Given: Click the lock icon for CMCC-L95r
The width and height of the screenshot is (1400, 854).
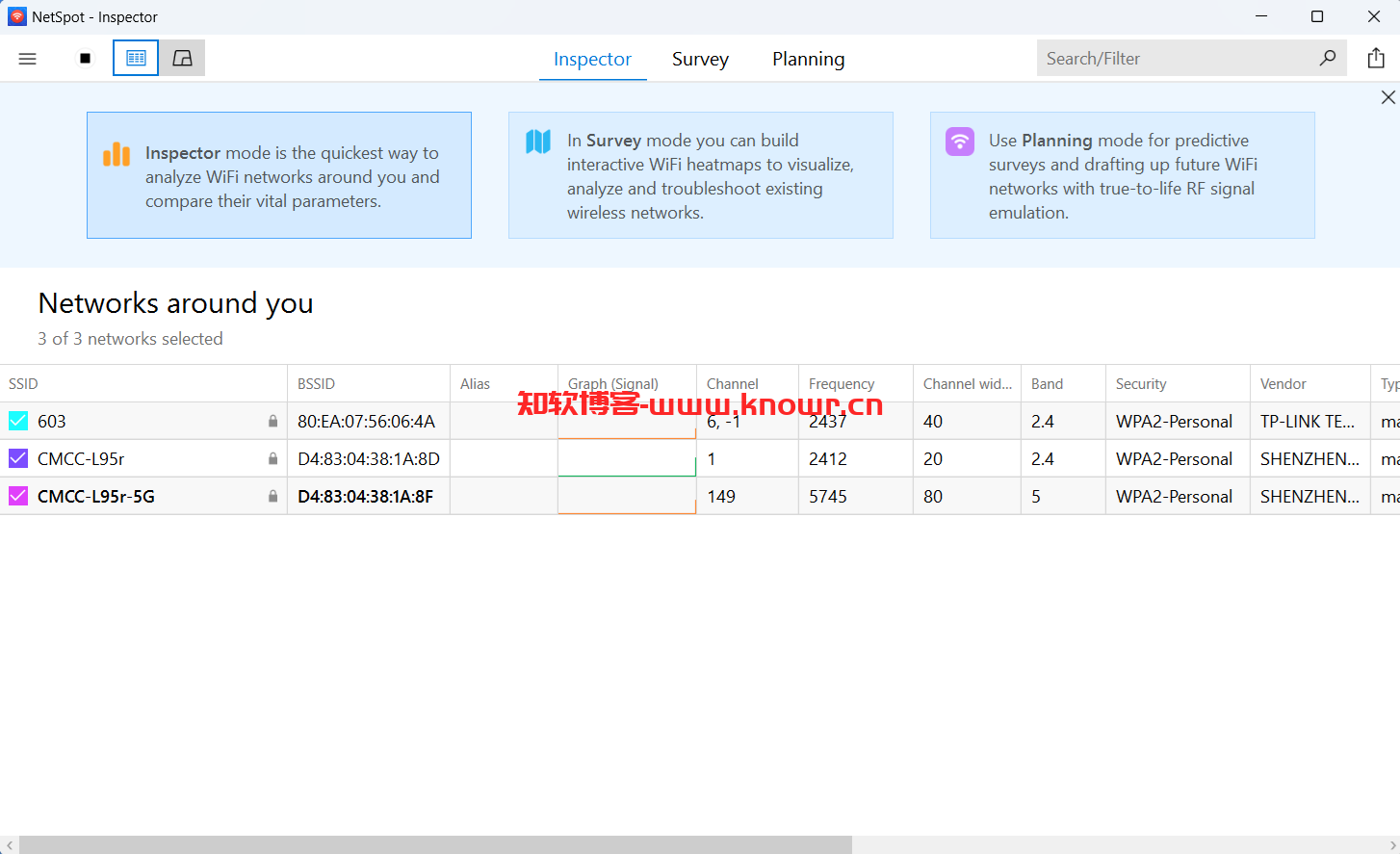Looking at the screenshot, I should coord(272,458).
